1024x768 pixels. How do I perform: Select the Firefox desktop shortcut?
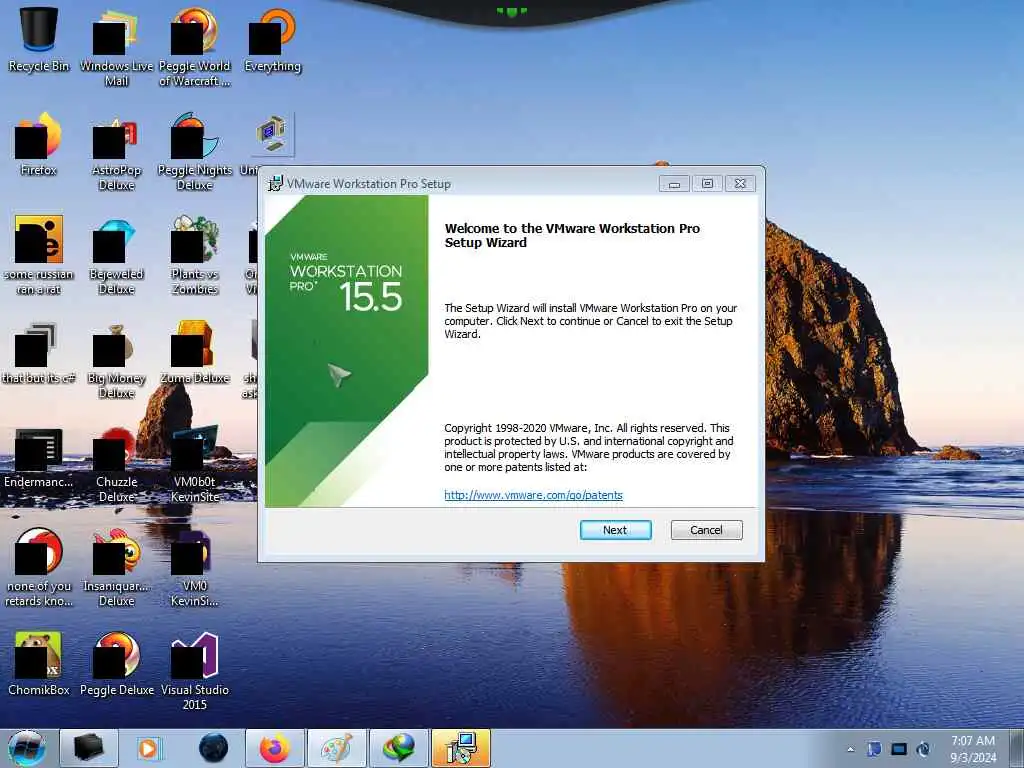39,144
